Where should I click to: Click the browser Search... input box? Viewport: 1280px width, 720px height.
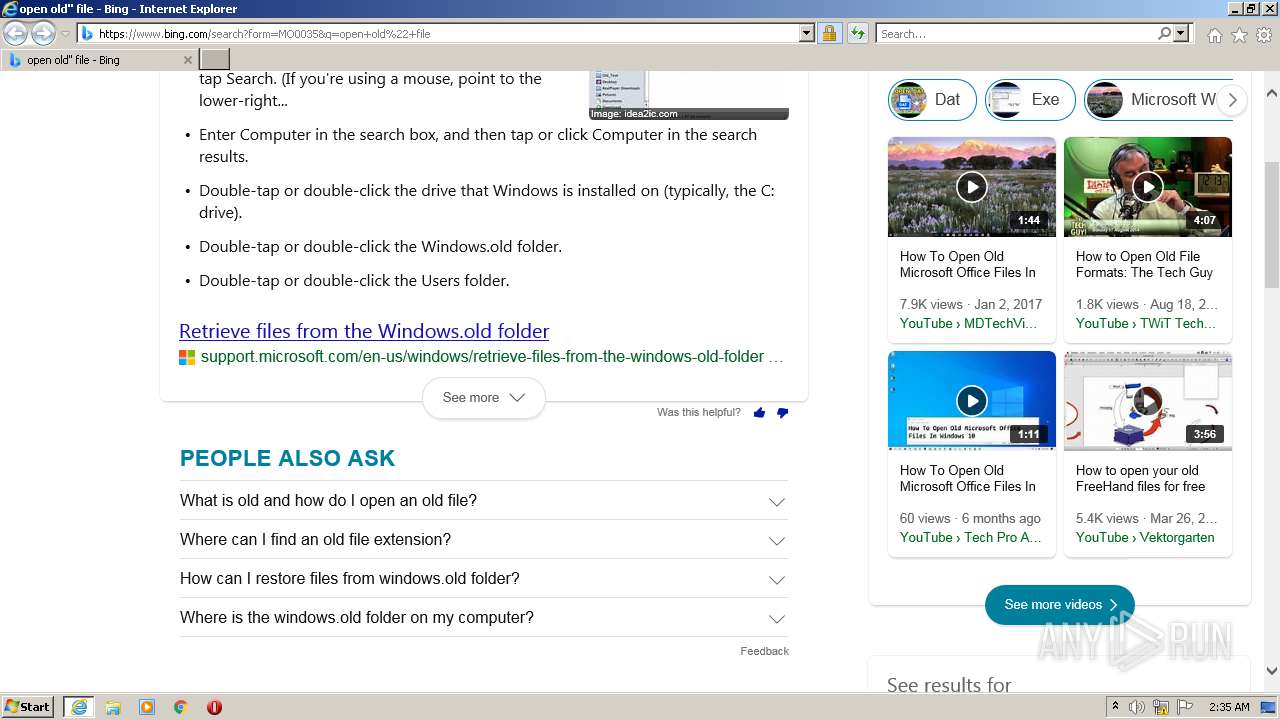click(x=1016, y=34)
